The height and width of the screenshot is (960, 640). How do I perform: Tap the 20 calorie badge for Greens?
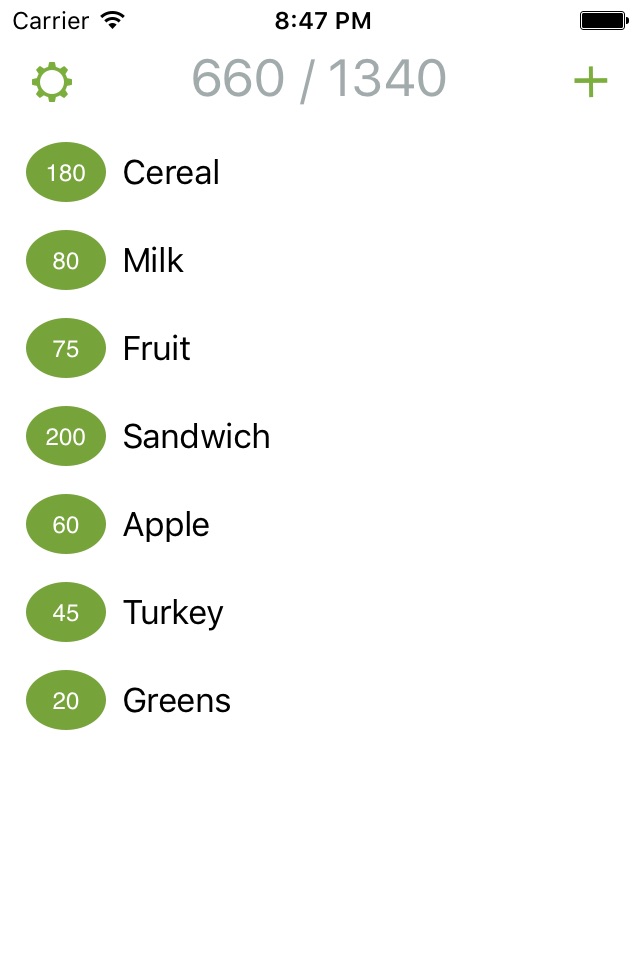66,701
